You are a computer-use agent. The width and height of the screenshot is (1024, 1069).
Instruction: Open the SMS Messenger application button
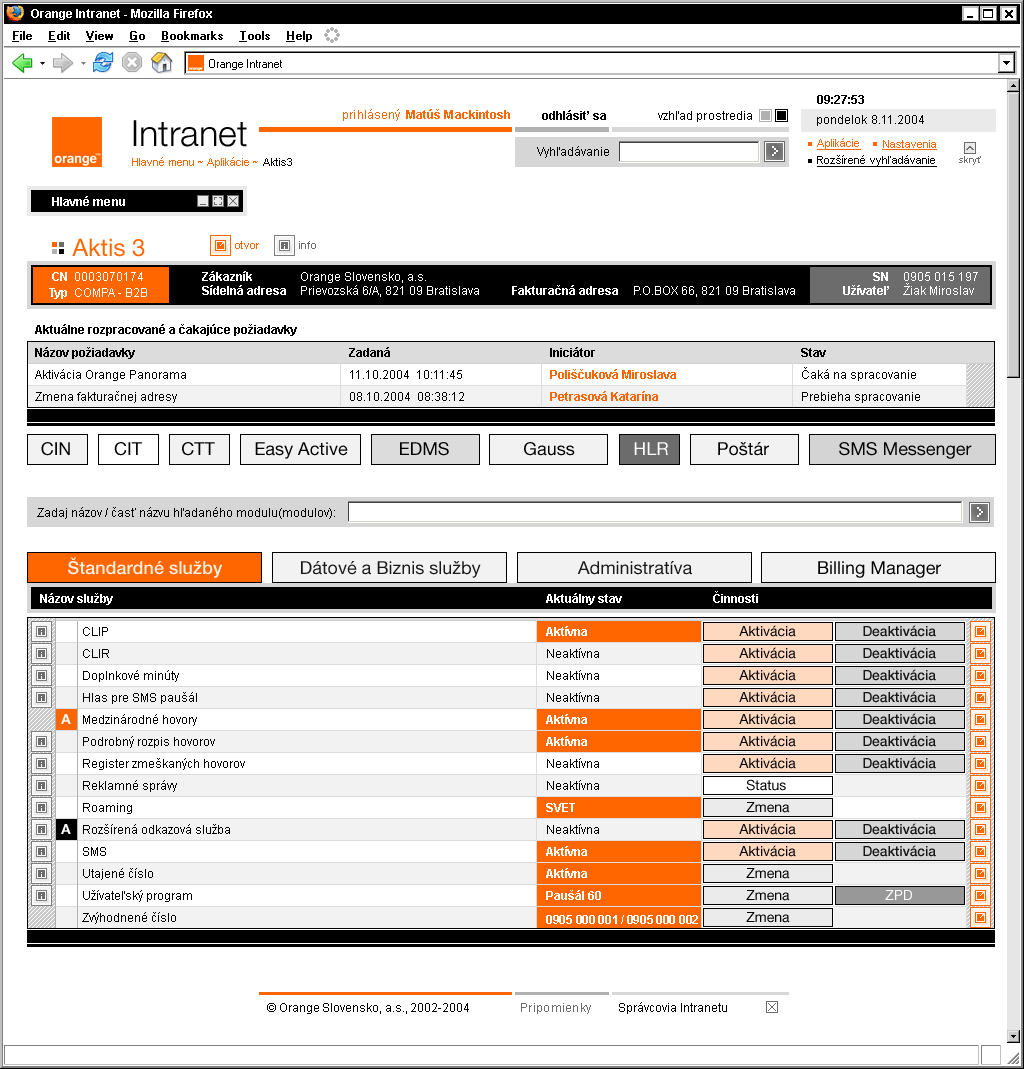[903, 449]
